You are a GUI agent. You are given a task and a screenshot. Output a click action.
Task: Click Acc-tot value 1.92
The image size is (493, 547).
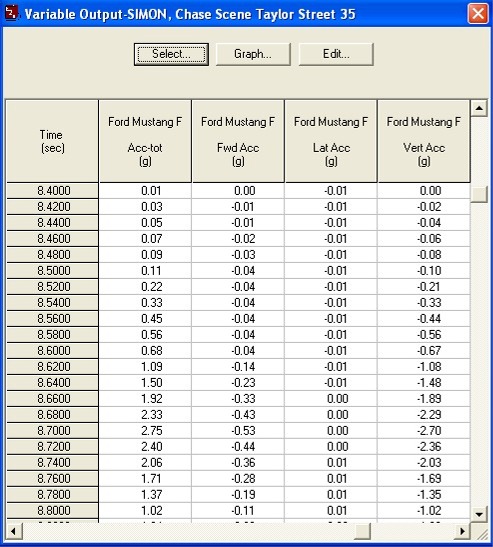(145, 399)
